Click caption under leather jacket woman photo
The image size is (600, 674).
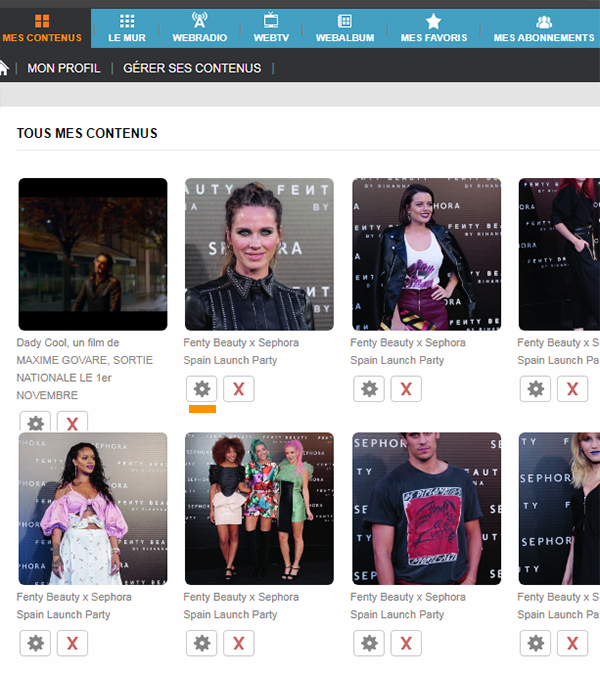[x=408, y=351]
